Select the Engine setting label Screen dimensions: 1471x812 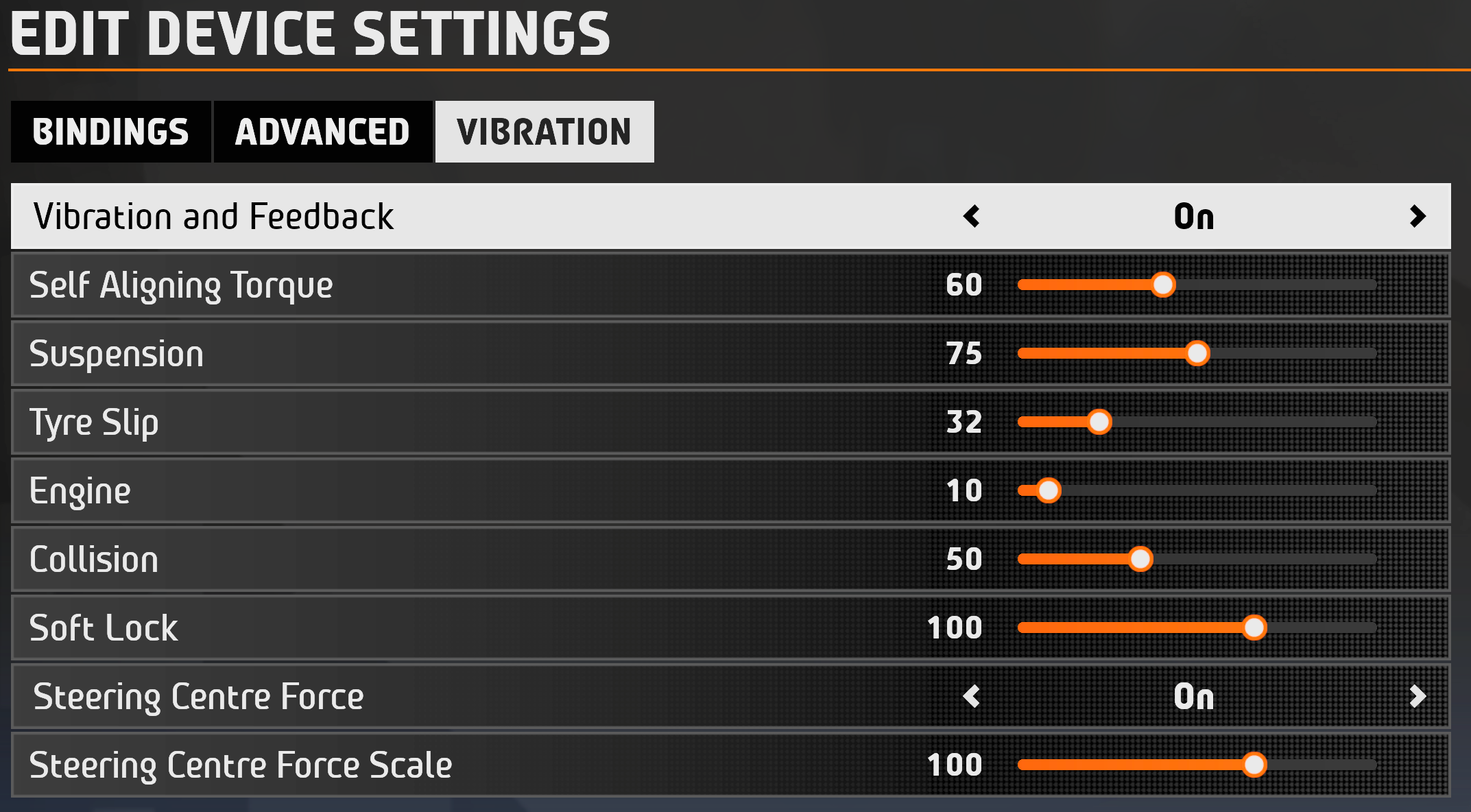click(x=80, y=492)
